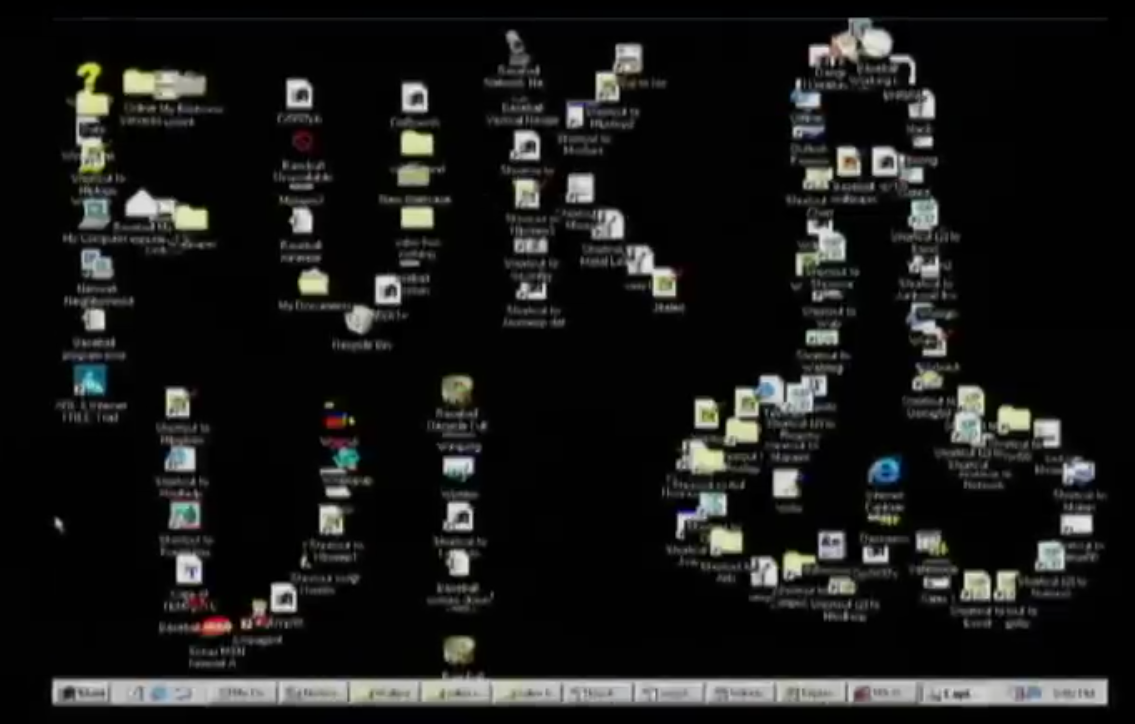Click the Internet Explorer quick launch icon

[159, 694]
